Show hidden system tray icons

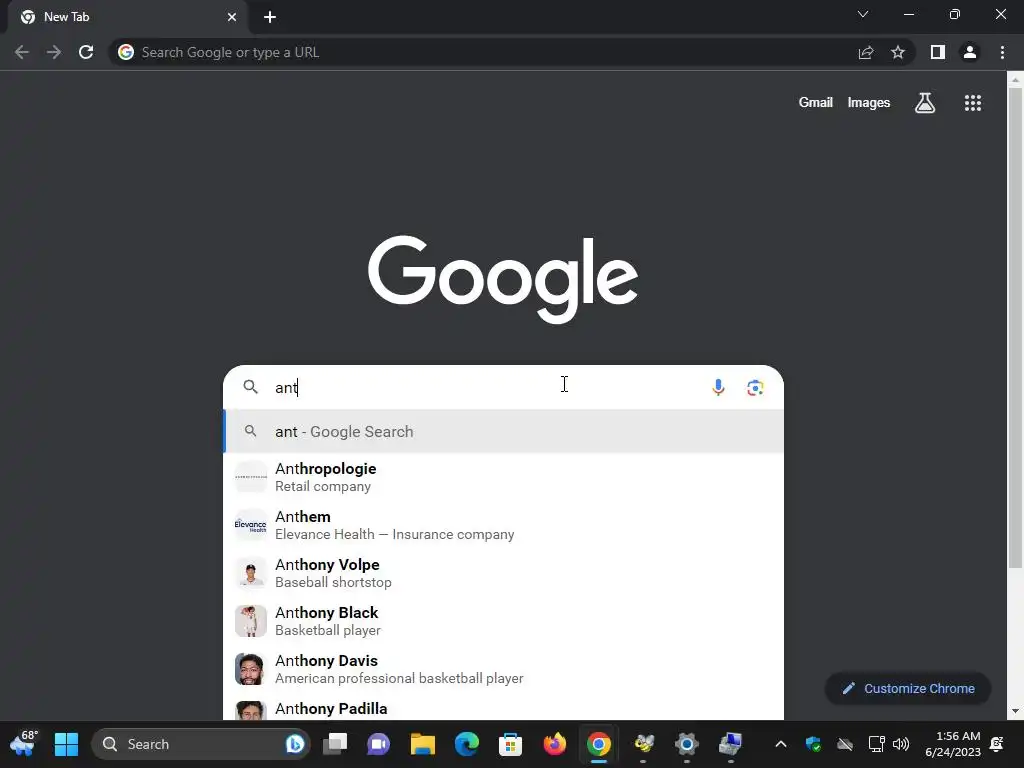(x=780, y=744)
